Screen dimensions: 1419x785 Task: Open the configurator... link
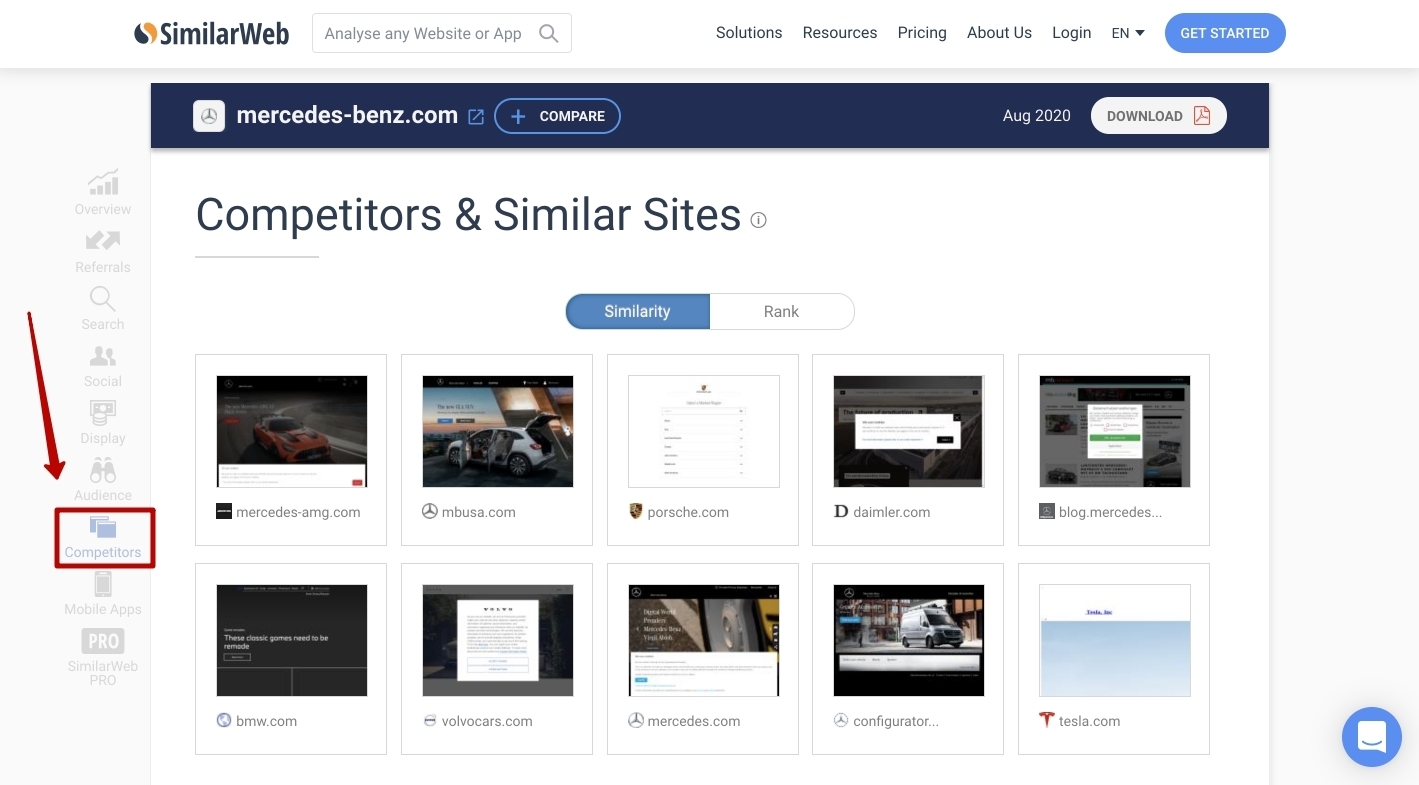click(x=896, y=721)
